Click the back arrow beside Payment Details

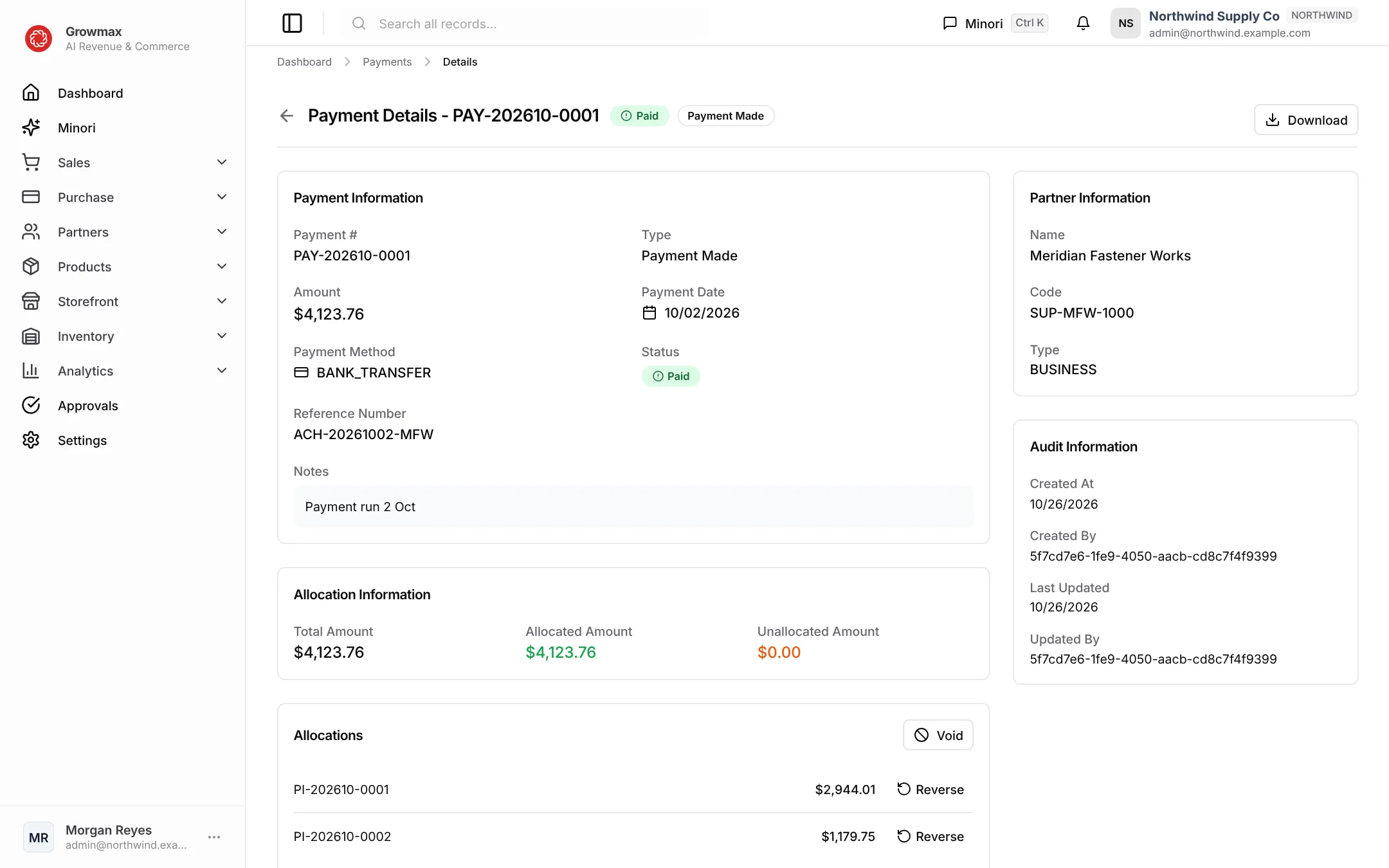[x=287, y=116]
